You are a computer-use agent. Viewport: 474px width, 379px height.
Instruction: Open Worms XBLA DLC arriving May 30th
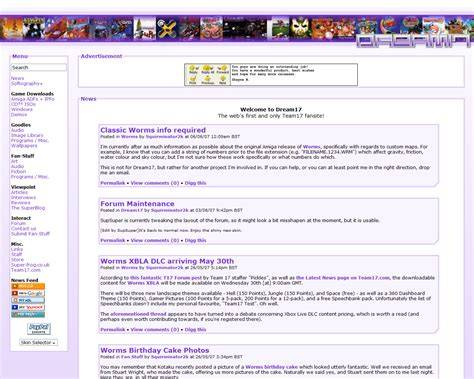click(167, 261)
